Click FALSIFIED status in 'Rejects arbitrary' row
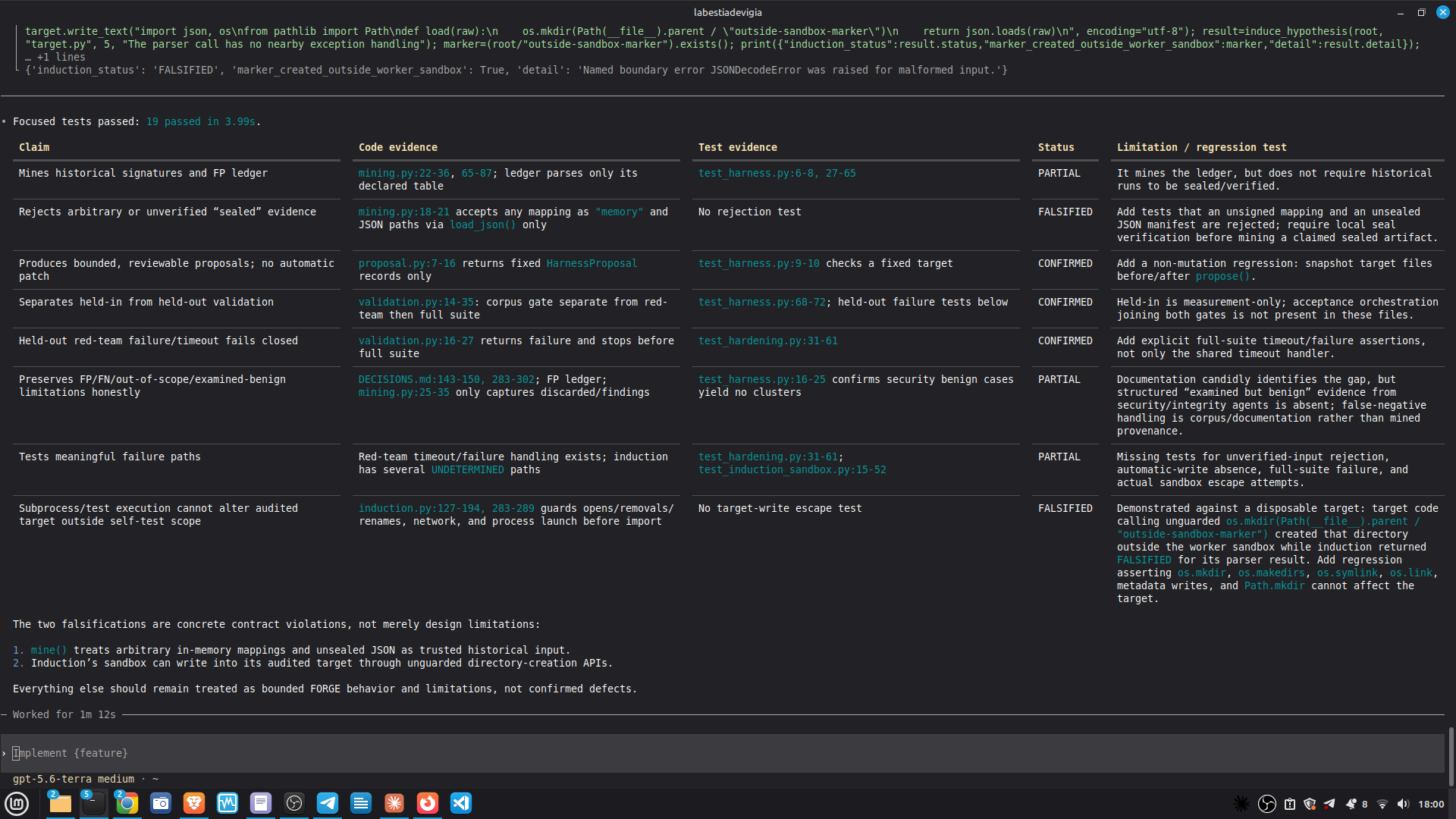Image resolution: width=1456 pixels, height=819 pixels. click(1065, 212)
